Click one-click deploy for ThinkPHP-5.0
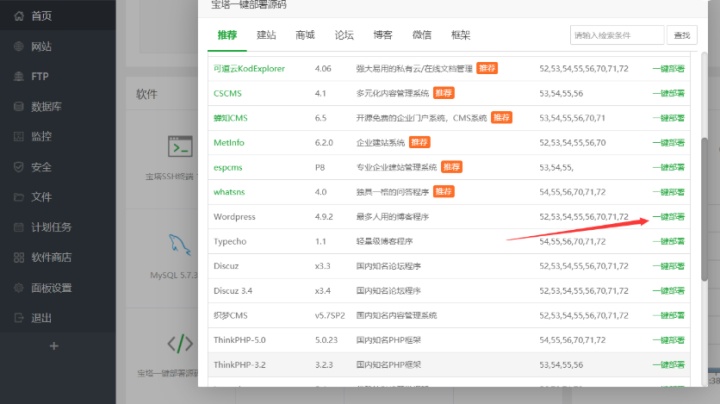Viewport: 720px width, 404px height. pos(669,340)
